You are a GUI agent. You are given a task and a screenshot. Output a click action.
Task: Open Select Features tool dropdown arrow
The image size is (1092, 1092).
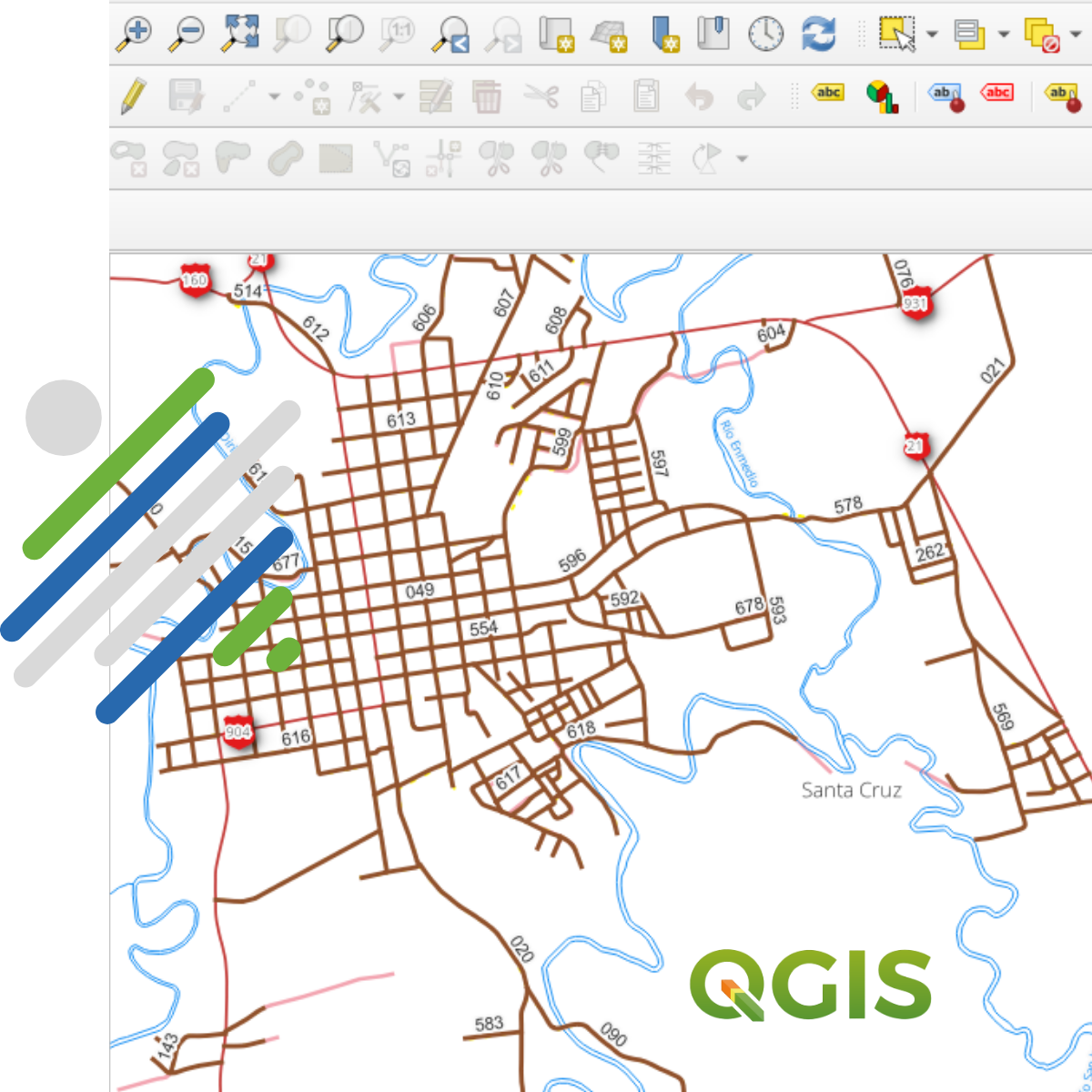(x=932, y=35)
